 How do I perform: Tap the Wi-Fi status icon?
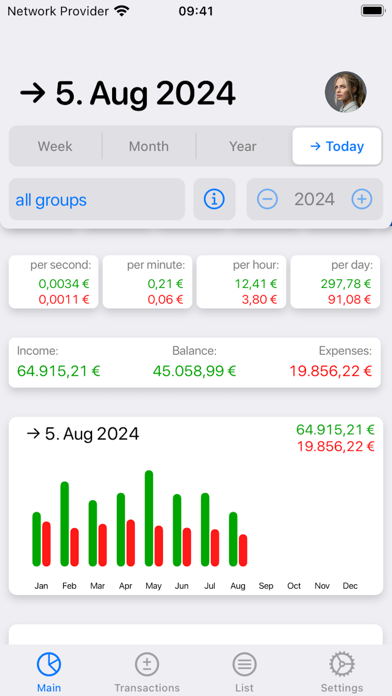click(121, 11)
